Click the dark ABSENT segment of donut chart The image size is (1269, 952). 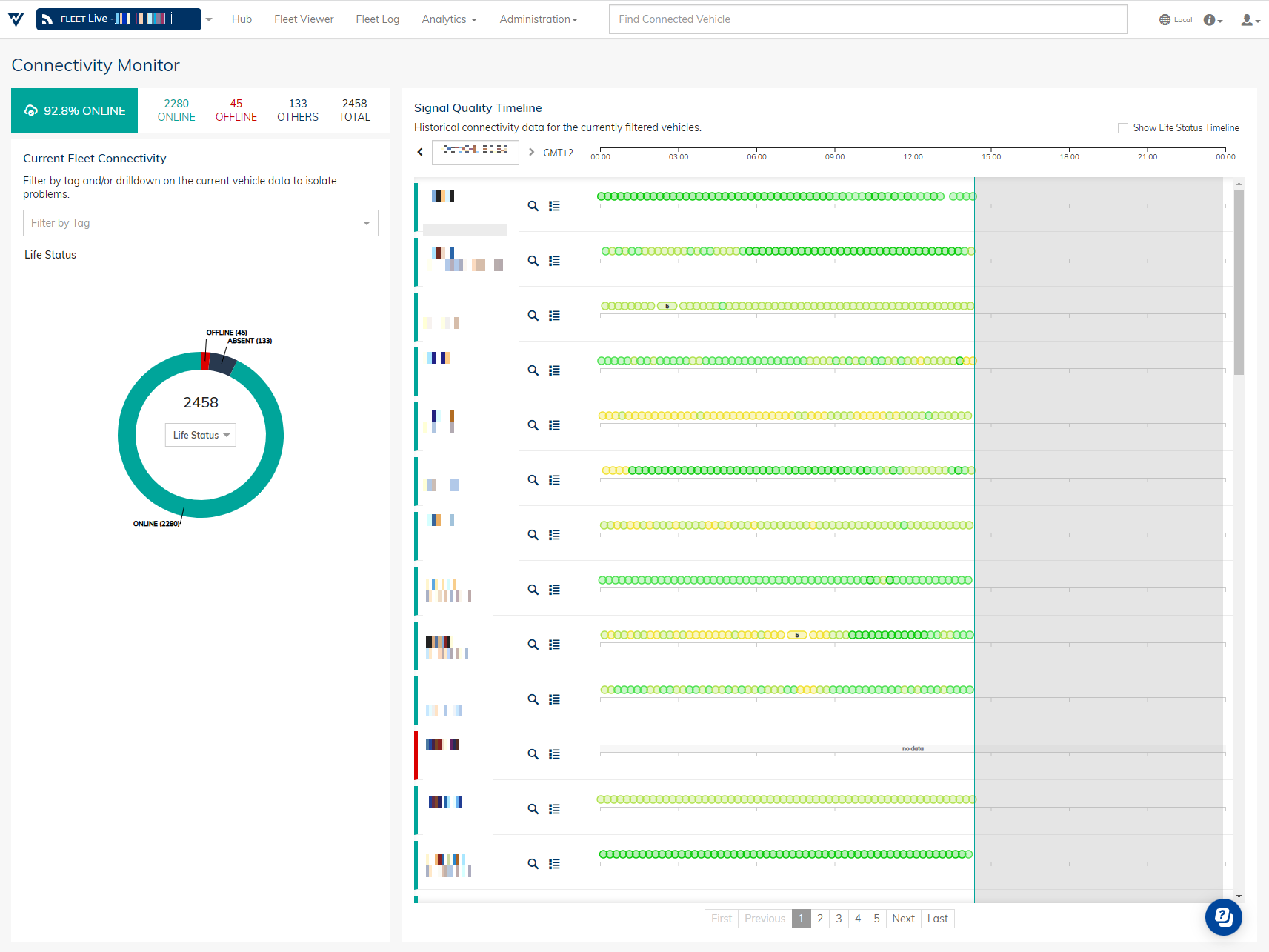pos(222,364)
